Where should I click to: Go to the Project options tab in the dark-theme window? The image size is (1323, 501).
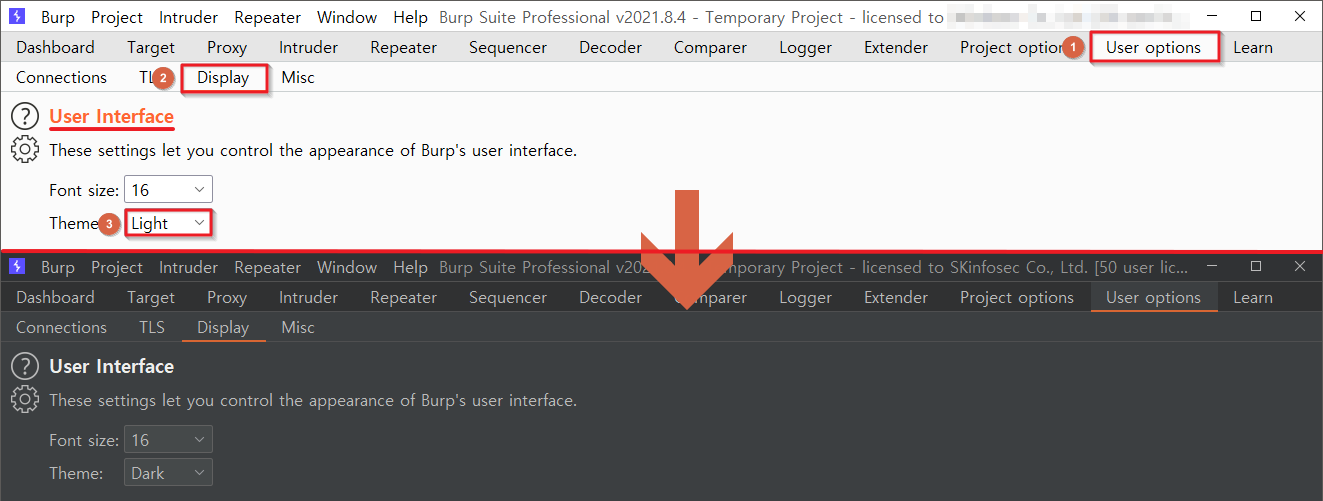pyautogui.click(x=1017, y=297)
